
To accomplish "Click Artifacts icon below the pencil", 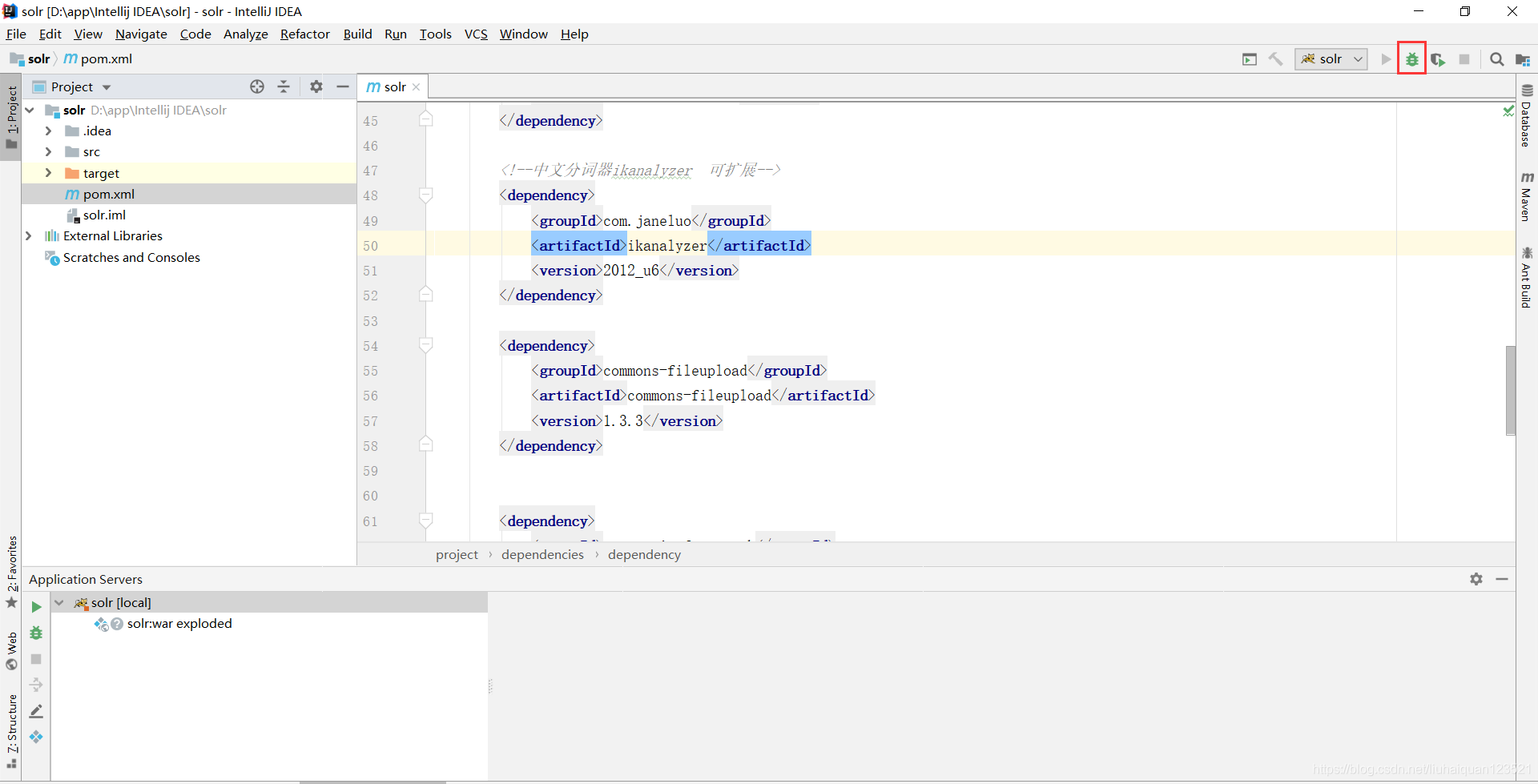I will click(x=36, y=737).
